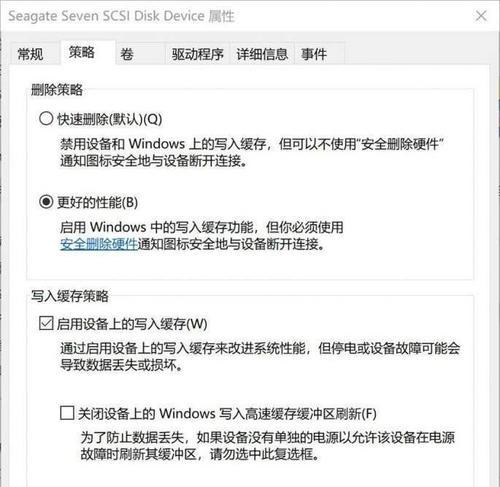
Task: Uncheck 启用设备上的写入缓存 checkbox
Action: click(46, 323)
